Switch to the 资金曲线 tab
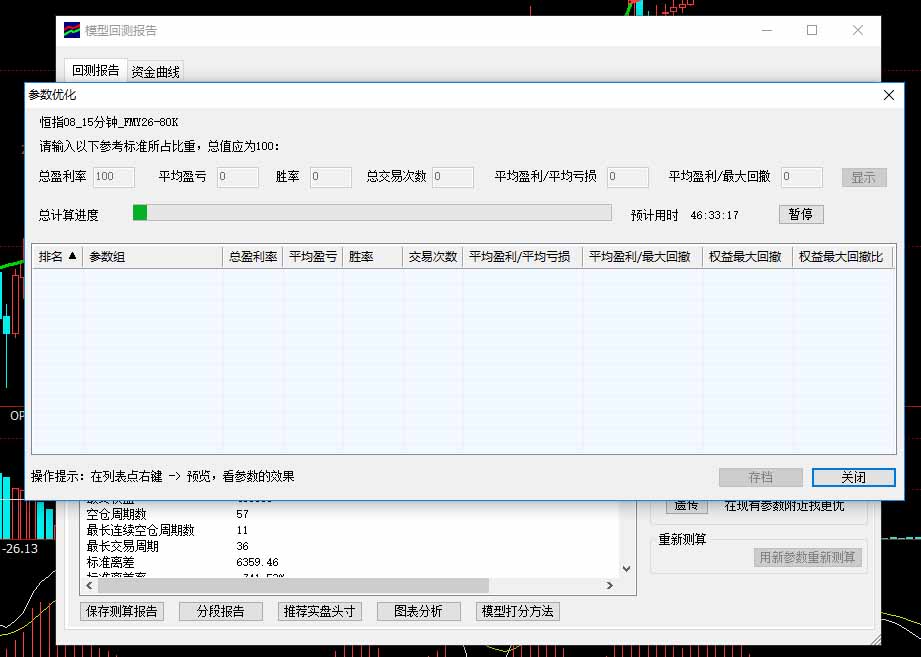 click(155, 71)
